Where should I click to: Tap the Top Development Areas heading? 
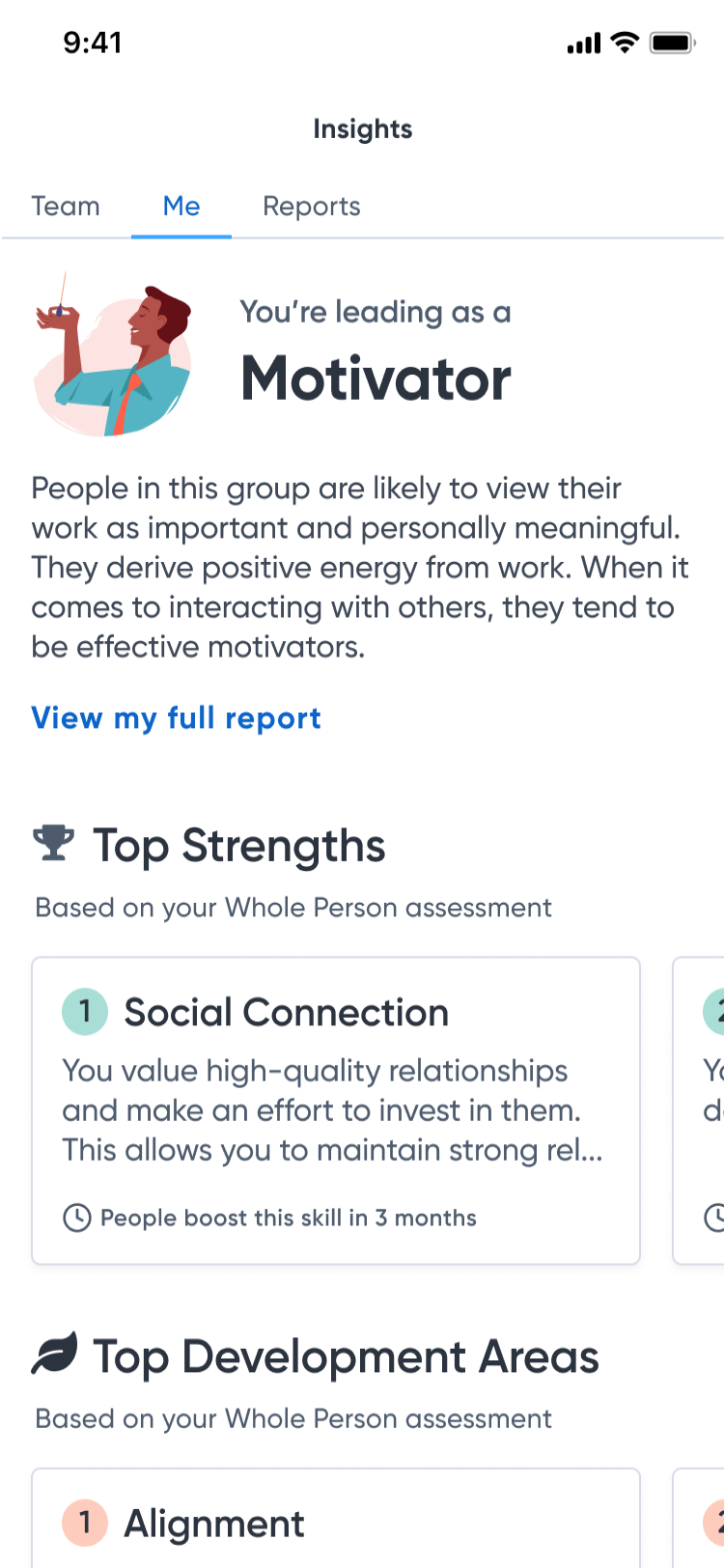click(x=347, y=1357)
